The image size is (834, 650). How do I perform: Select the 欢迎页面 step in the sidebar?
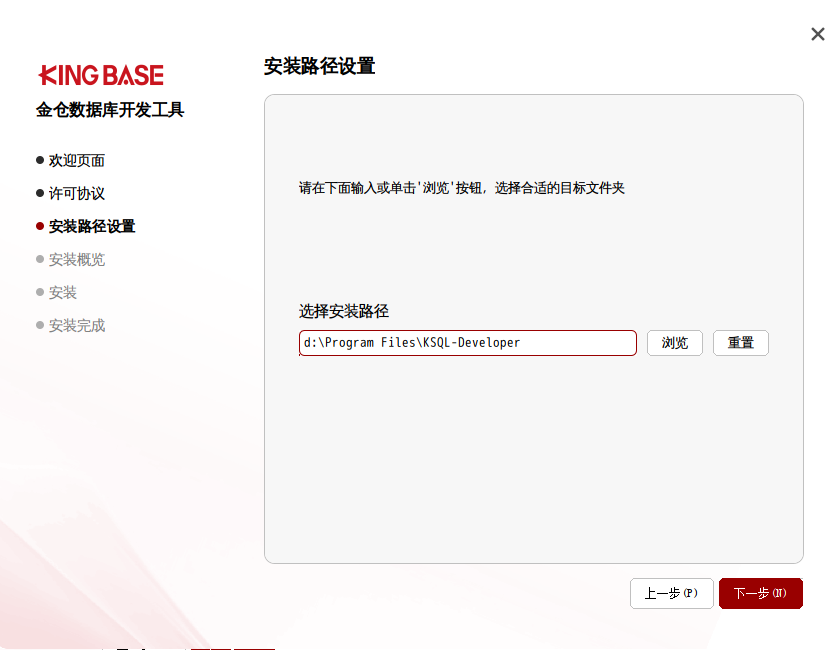point(77,160)
